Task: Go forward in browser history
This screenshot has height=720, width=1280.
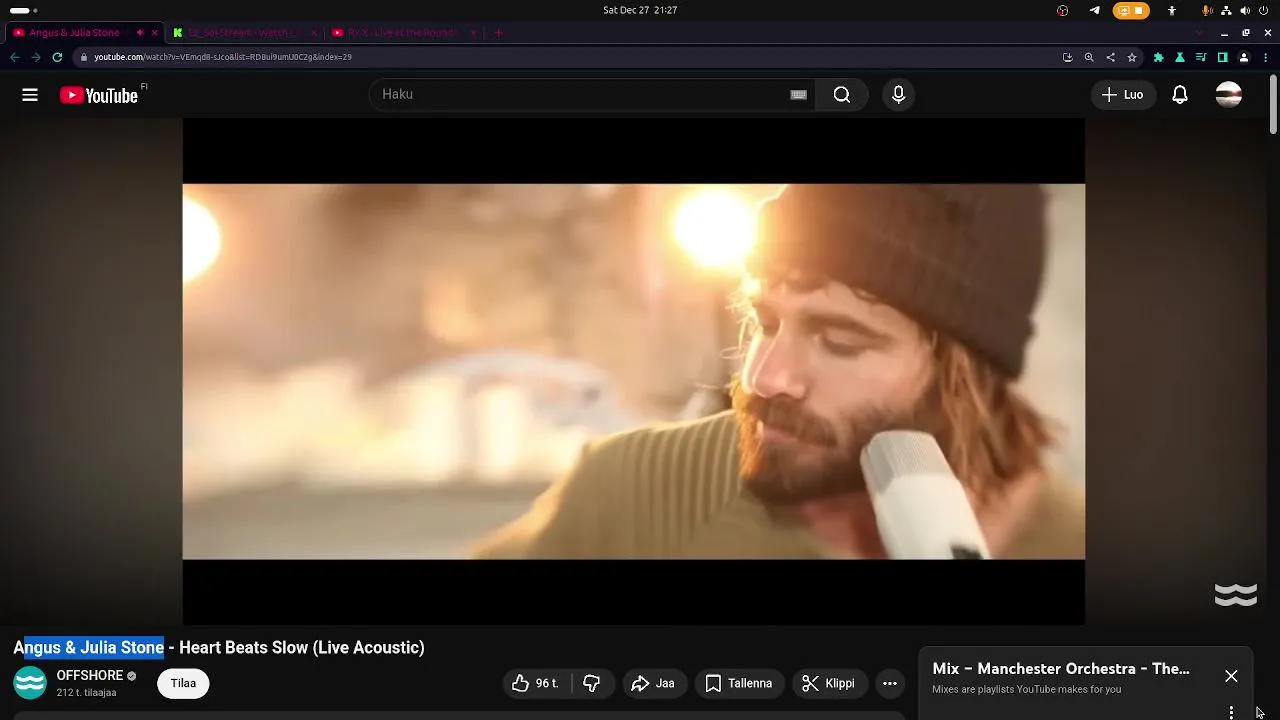Action: coord(36,57)
